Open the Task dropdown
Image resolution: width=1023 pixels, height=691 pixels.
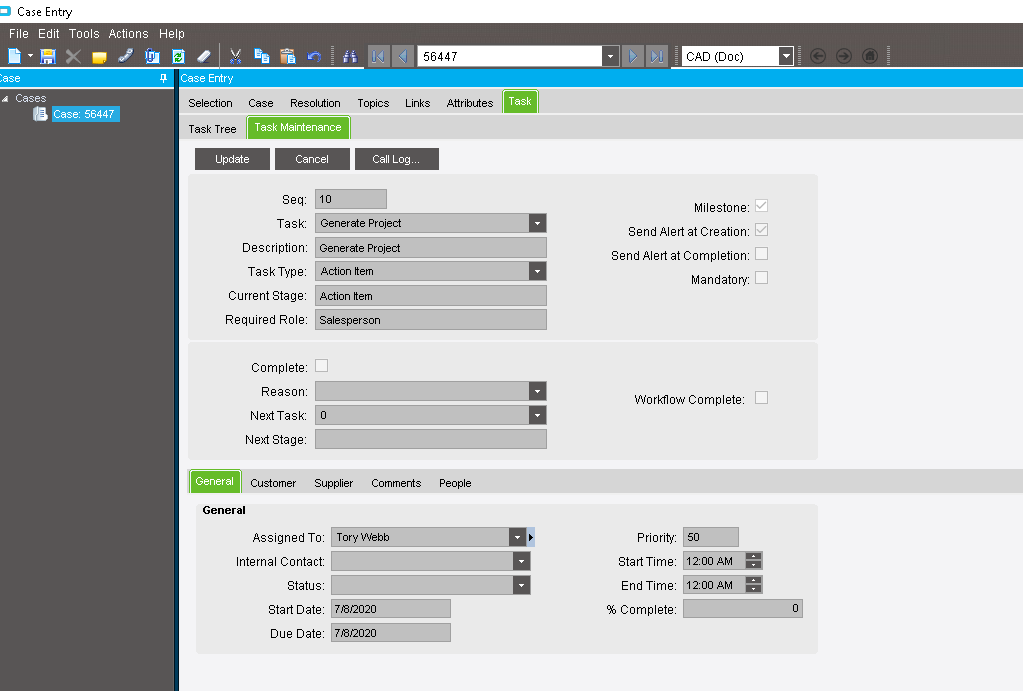[x=538, y=223]
